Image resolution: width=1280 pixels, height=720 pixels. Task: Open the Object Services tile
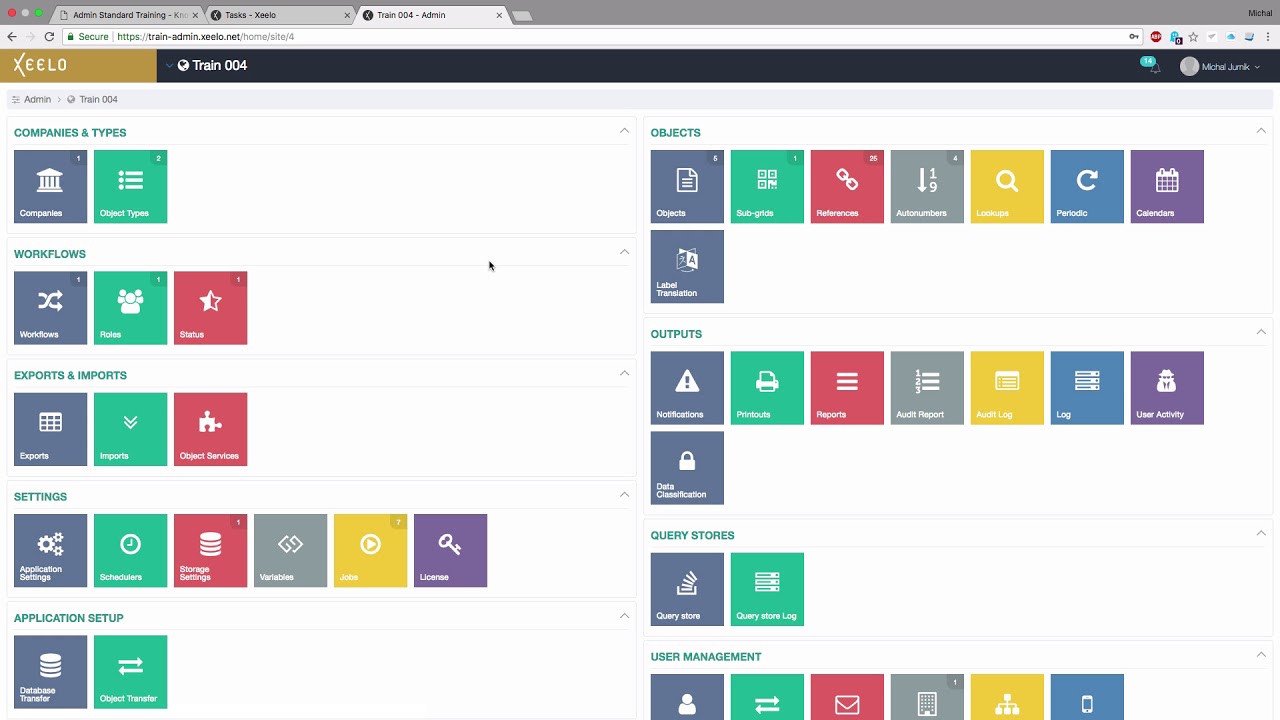(210, 429)
